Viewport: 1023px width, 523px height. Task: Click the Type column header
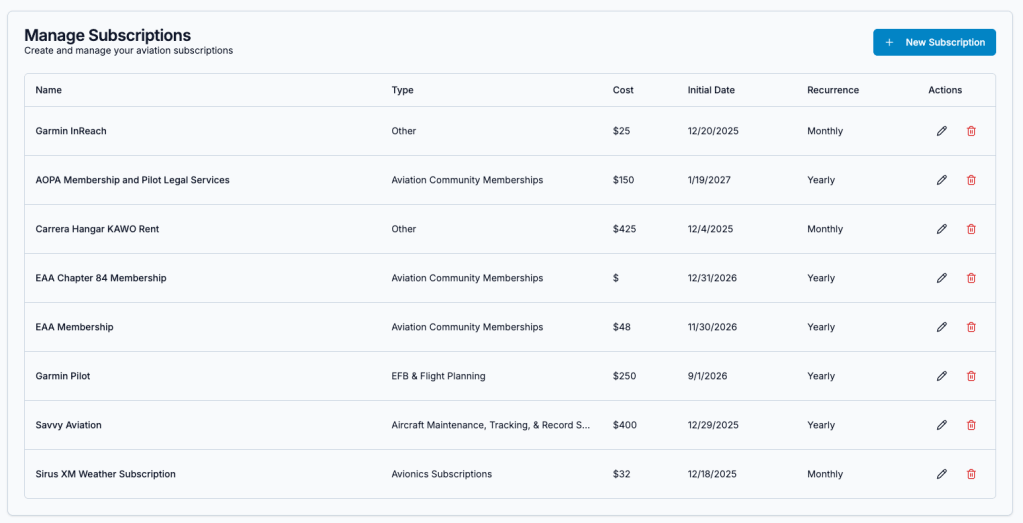pyautogui.click(x=402, y=90)
